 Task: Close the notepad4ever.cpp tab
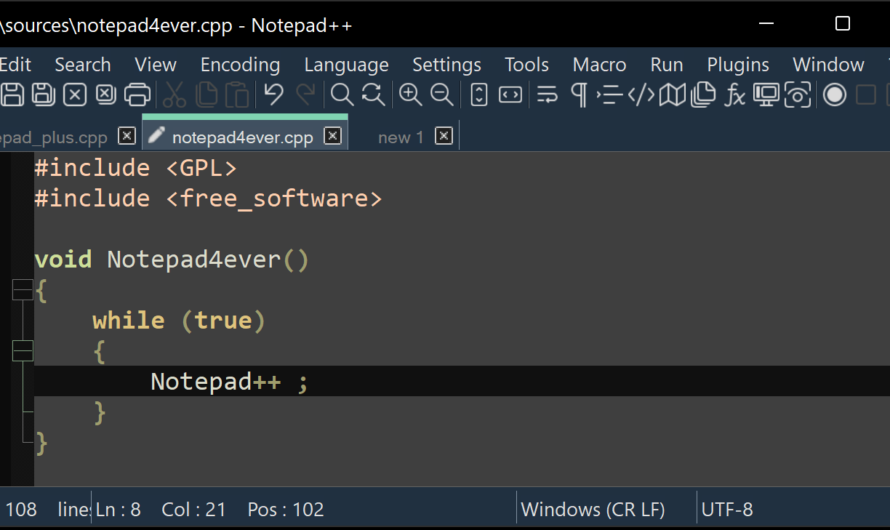(333, 136)
